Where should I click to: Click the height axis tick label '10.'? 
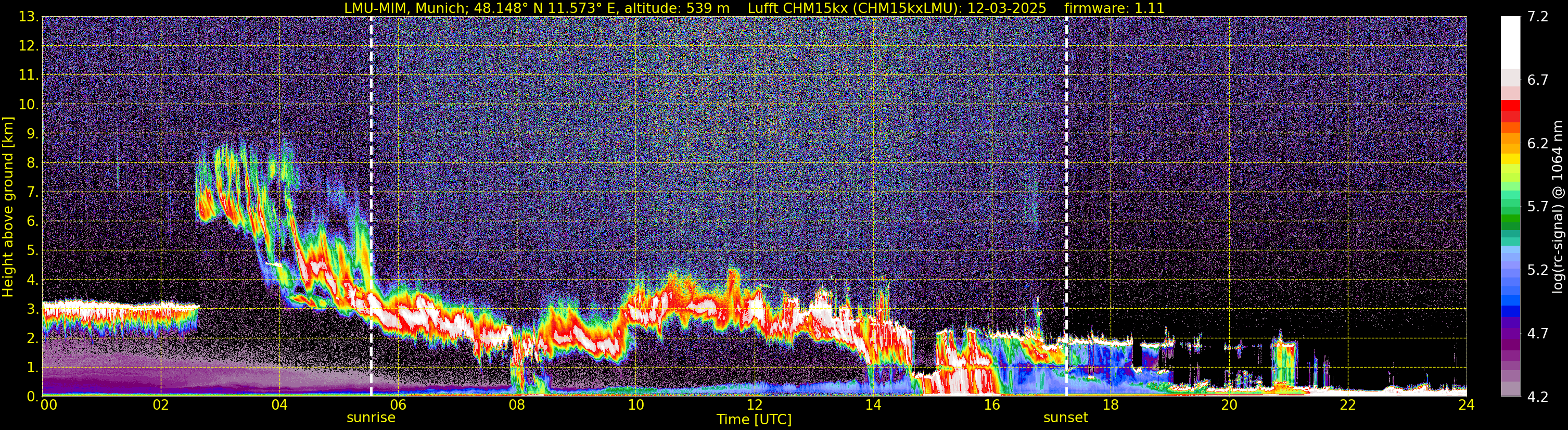(x=29, y=104)
